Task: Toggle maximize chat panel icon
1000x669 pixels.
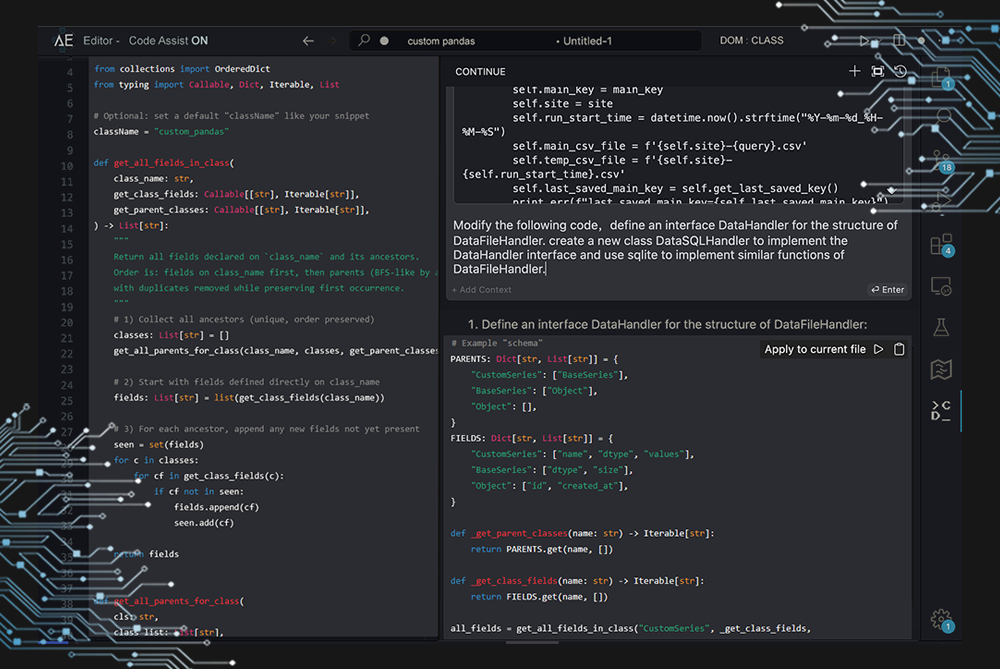Action: tap(877, 71)
